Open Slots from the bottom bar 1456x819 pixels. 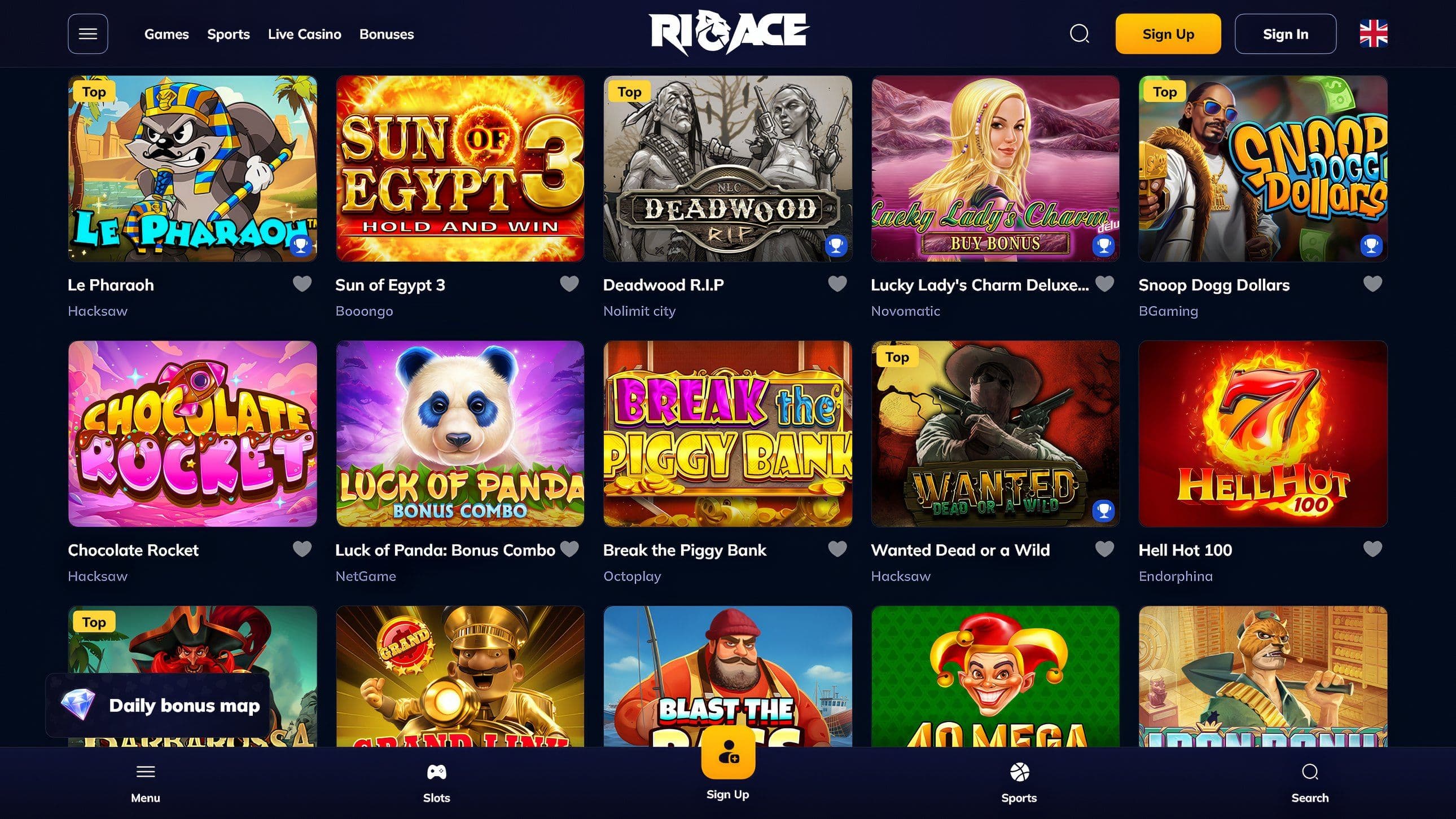(436, 783)
